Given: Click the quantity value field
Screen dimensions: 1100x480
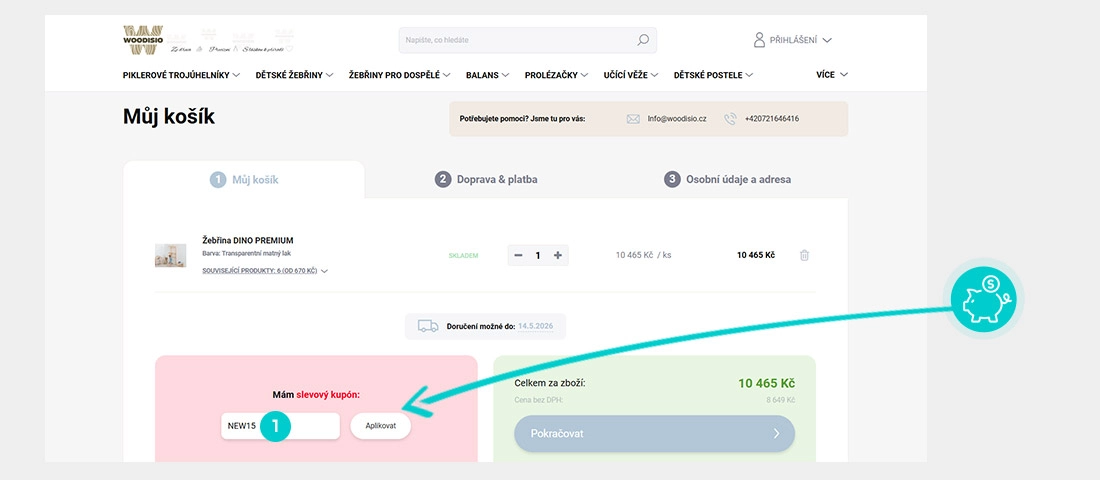Looking at the screenshot, I should (538, 255).
